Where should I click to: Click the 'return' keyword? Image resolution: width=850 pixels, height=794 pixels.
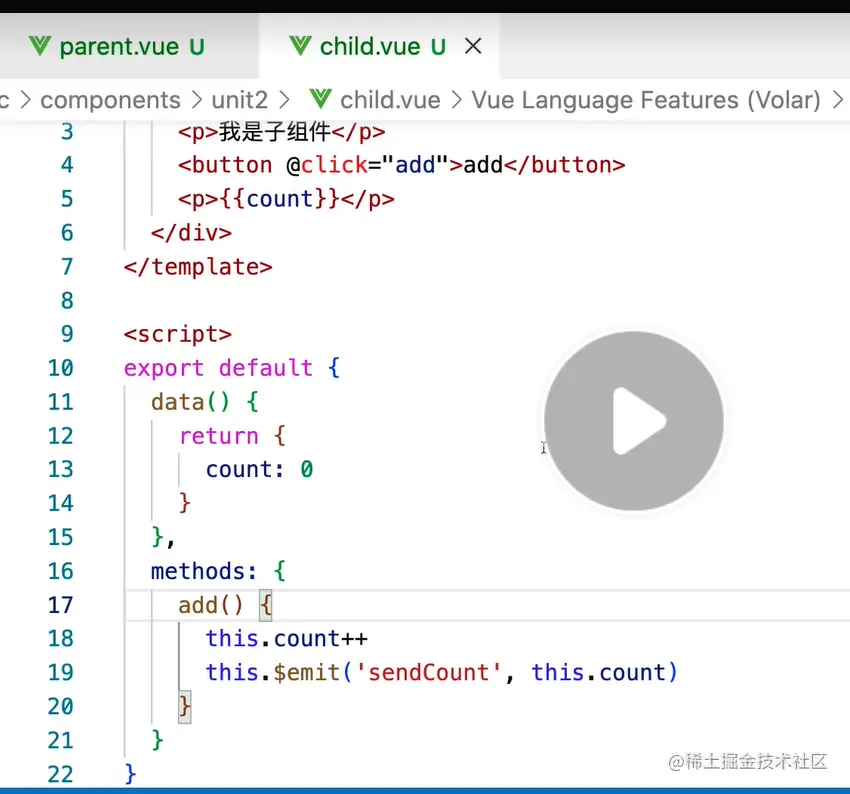point(218,436)
